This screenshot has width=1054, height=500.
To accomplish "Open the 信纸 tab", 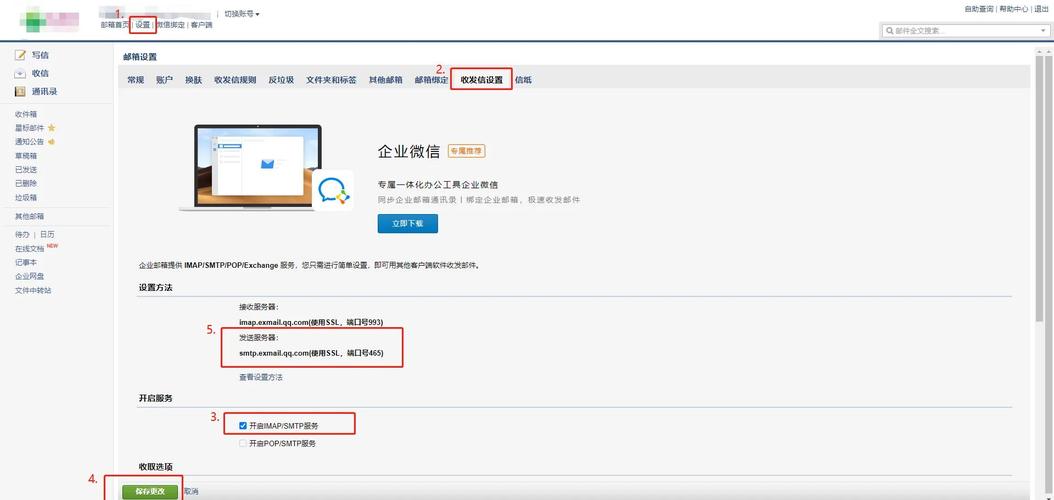I will (x=524, y=80).
